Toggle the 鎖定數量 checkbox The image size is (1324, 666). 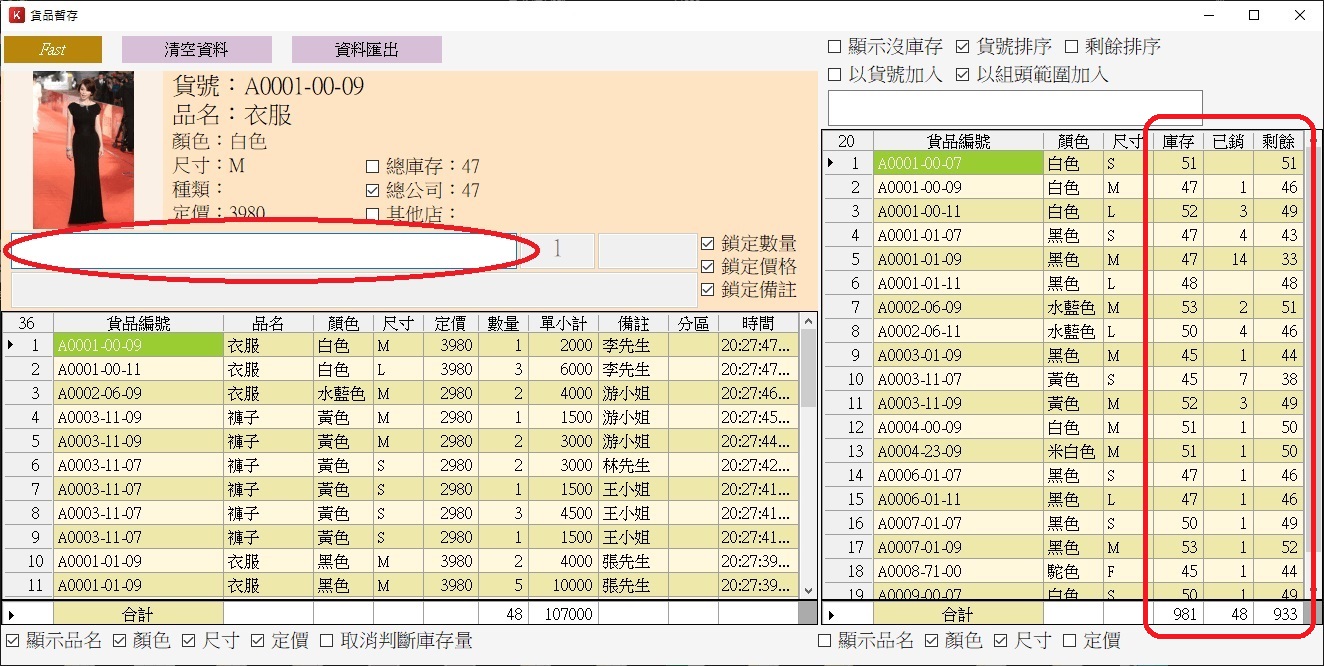[x=708, y=243]
